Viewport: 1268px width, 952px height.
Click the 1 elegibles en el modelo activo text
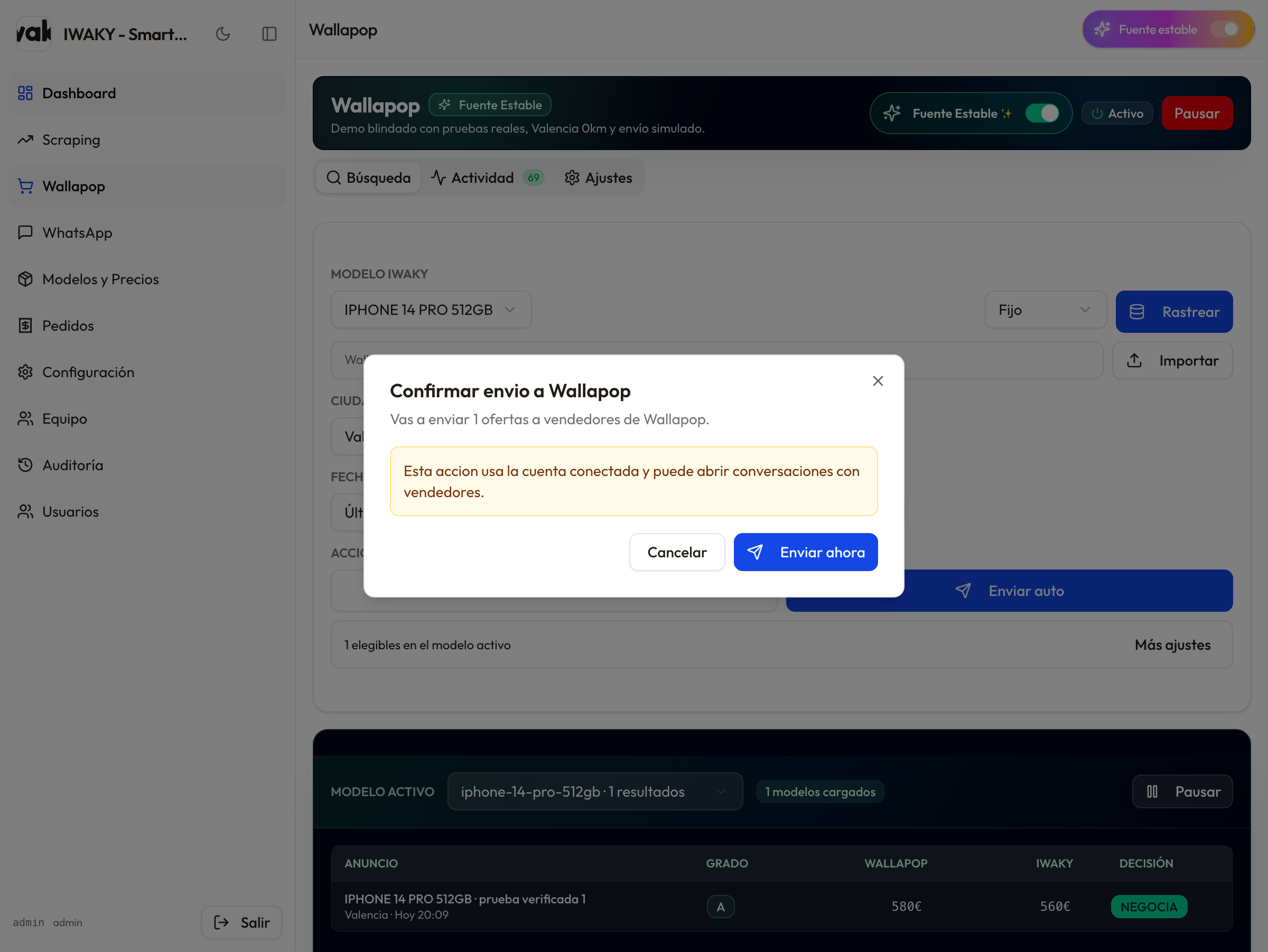coord(427,645)
